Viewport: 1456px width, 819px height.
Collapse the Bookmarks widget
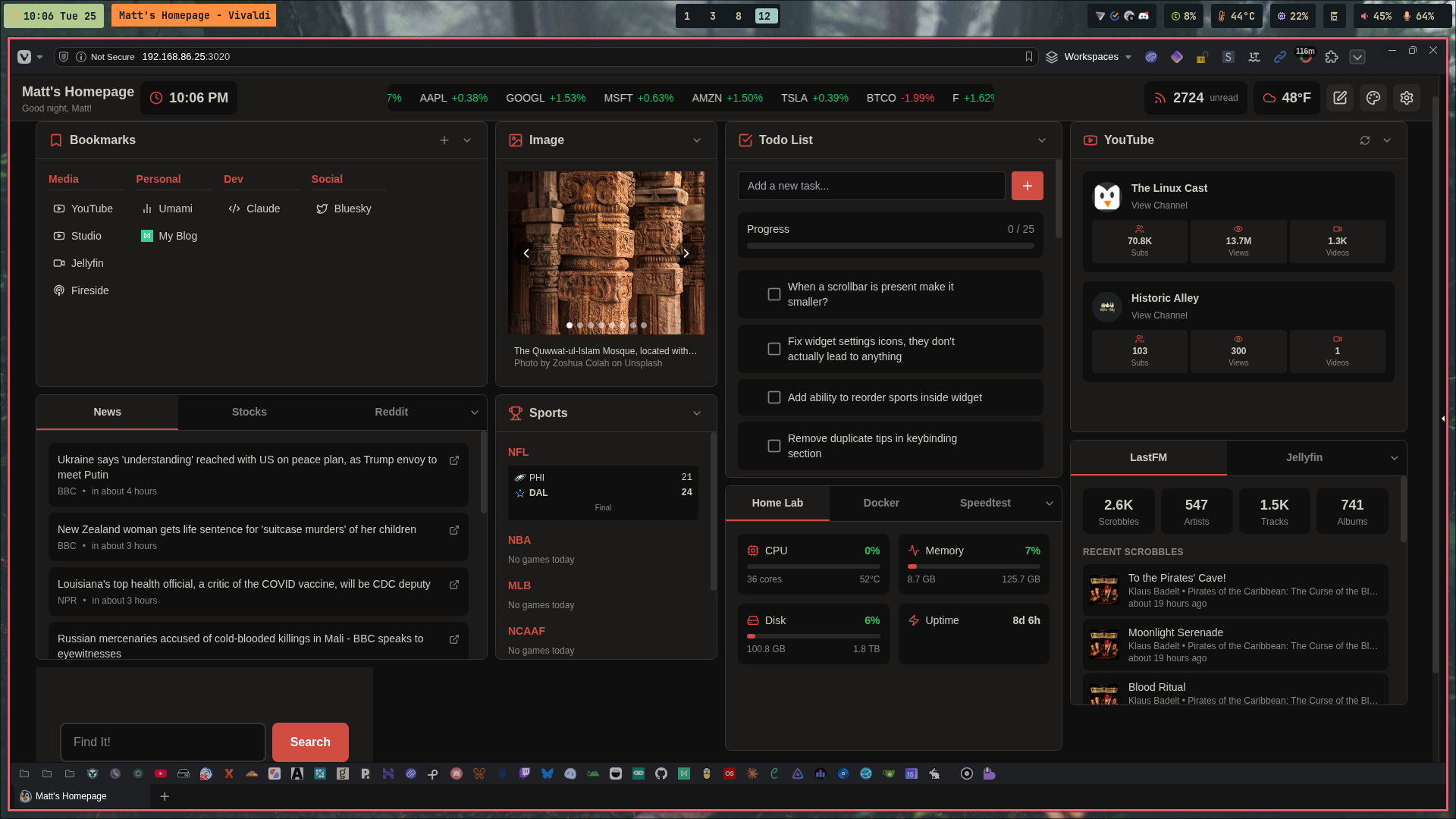coord(467,140)
